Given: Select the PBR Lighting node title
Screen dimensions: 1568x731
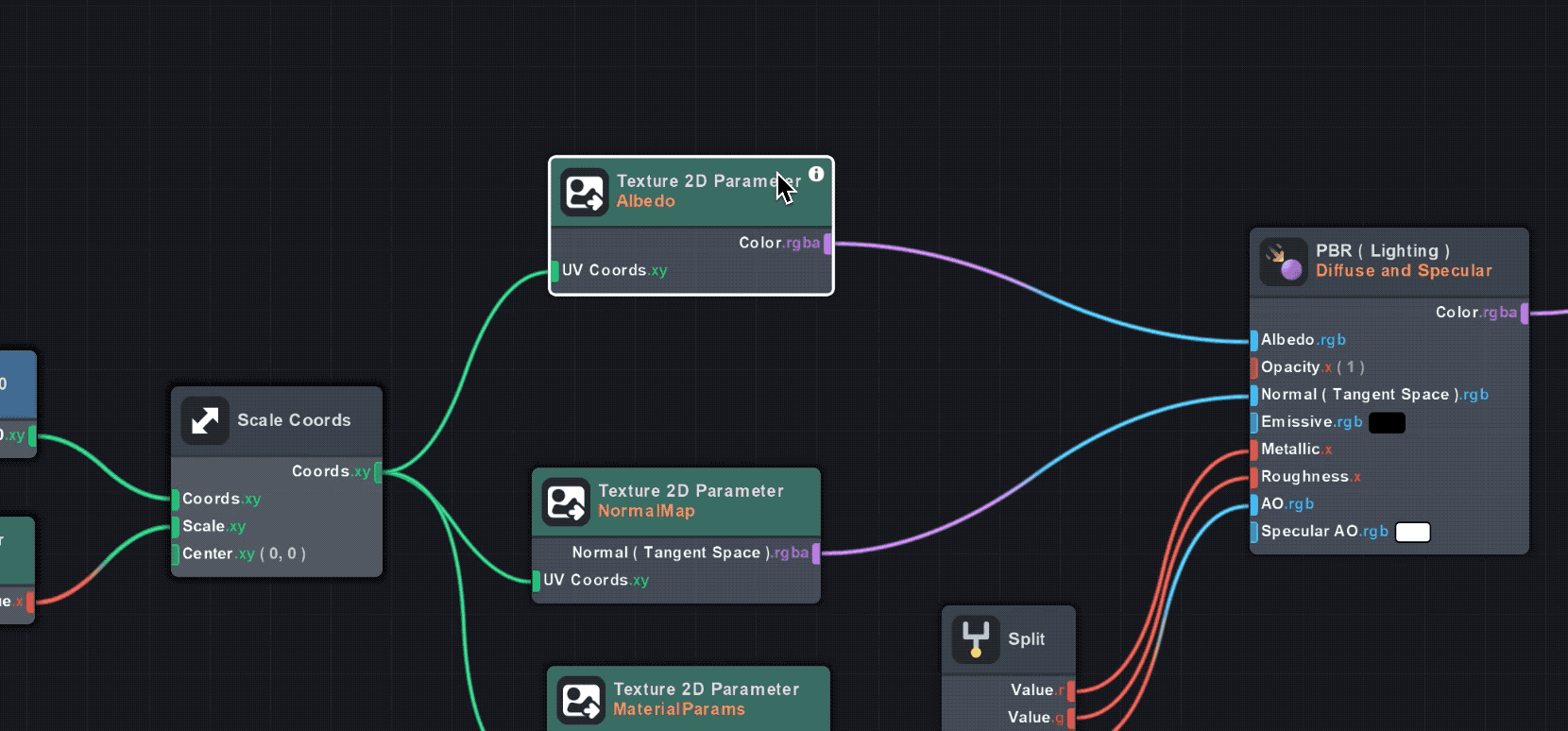Looking at the screenshot, I should click(x=1382, y=251).
